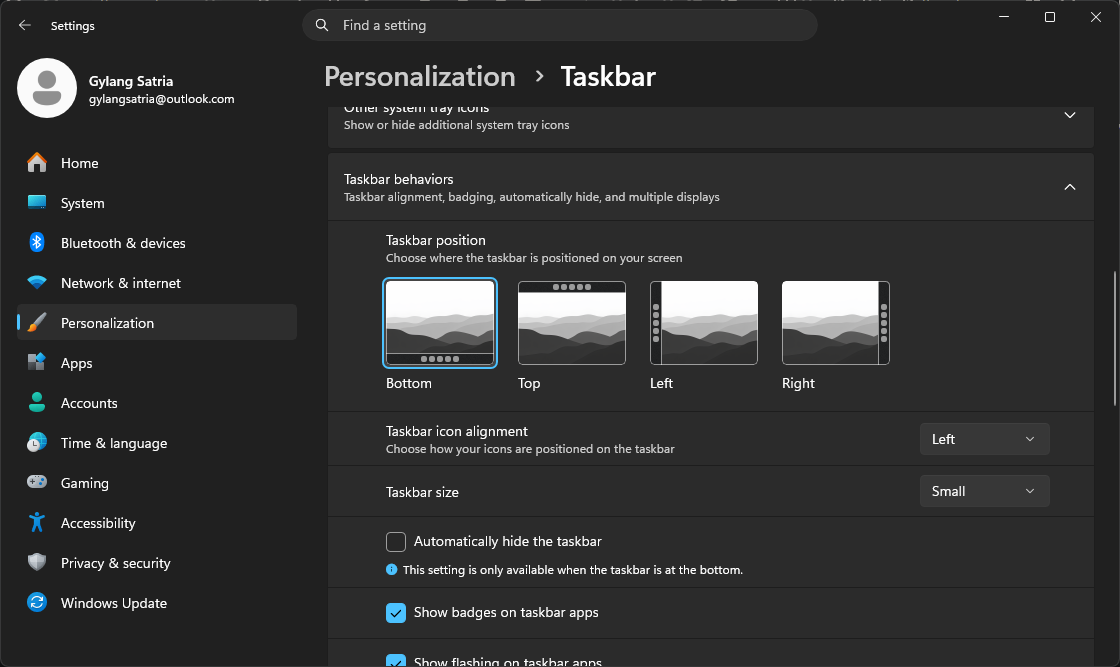1120x667 pixels.
Task: Select Left taskbar position
Action: (704, 323)
